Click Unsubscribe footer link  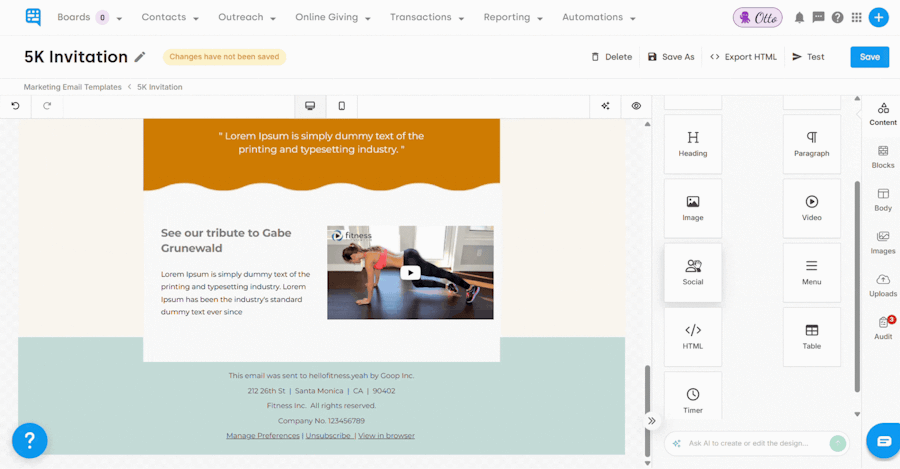[x=328, y=436]
